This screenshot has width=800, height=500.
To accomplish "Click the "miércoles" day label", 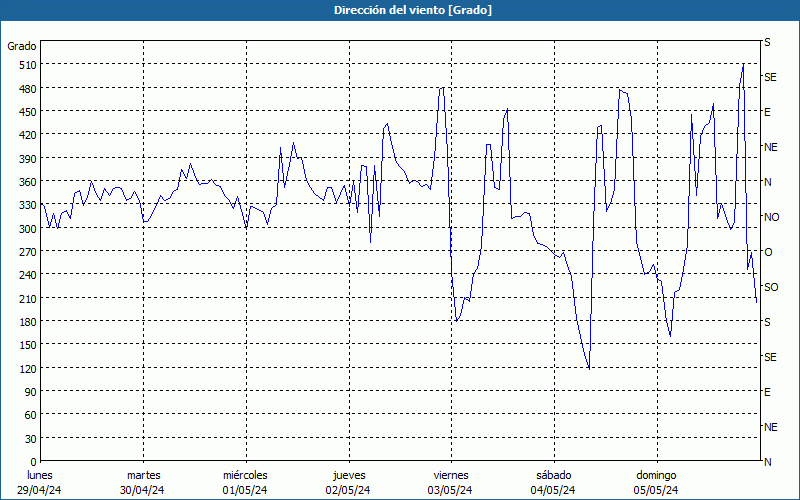I will point(245,476).
